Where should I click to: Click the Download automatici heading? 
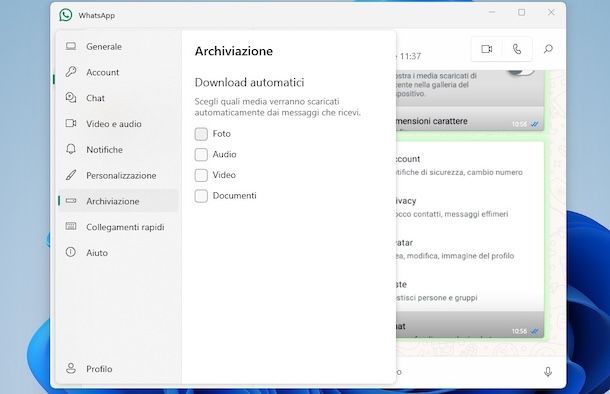click(249, 82)
